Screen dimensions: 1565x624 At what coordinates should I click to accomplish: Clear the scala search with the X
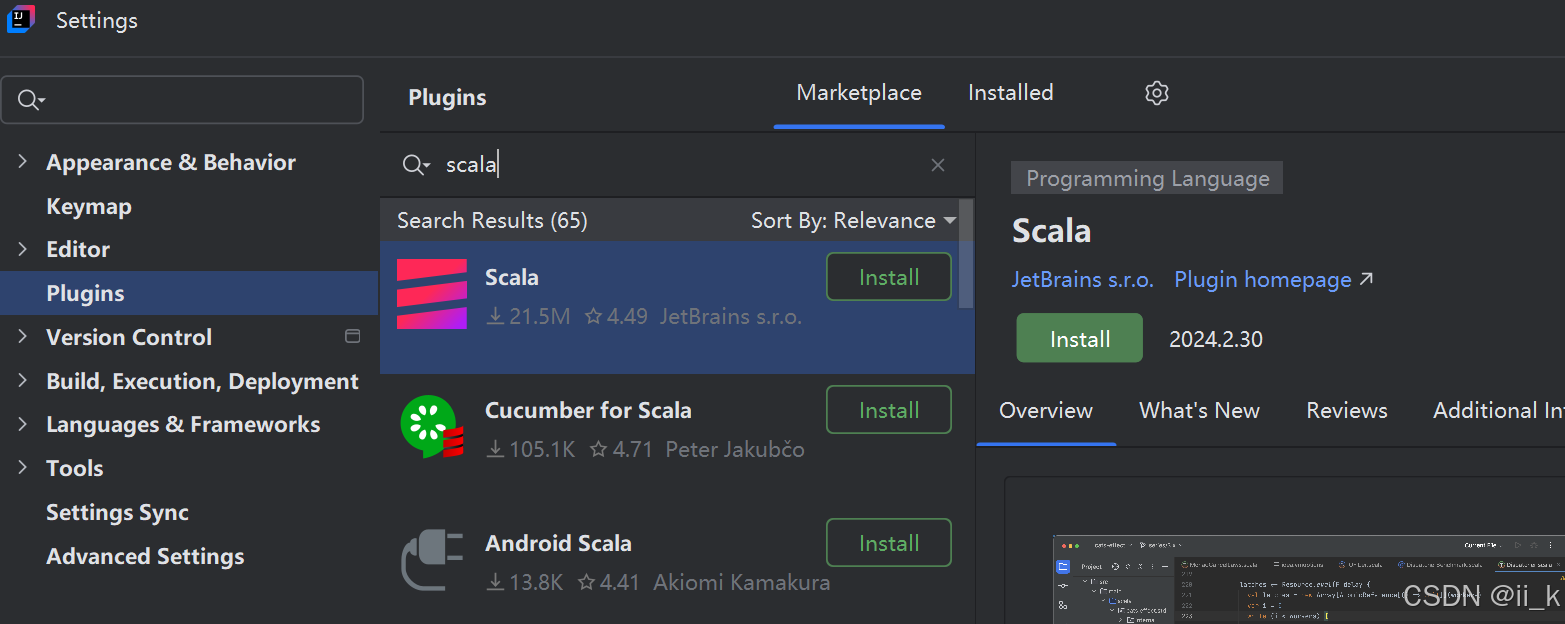click(937, 164)
